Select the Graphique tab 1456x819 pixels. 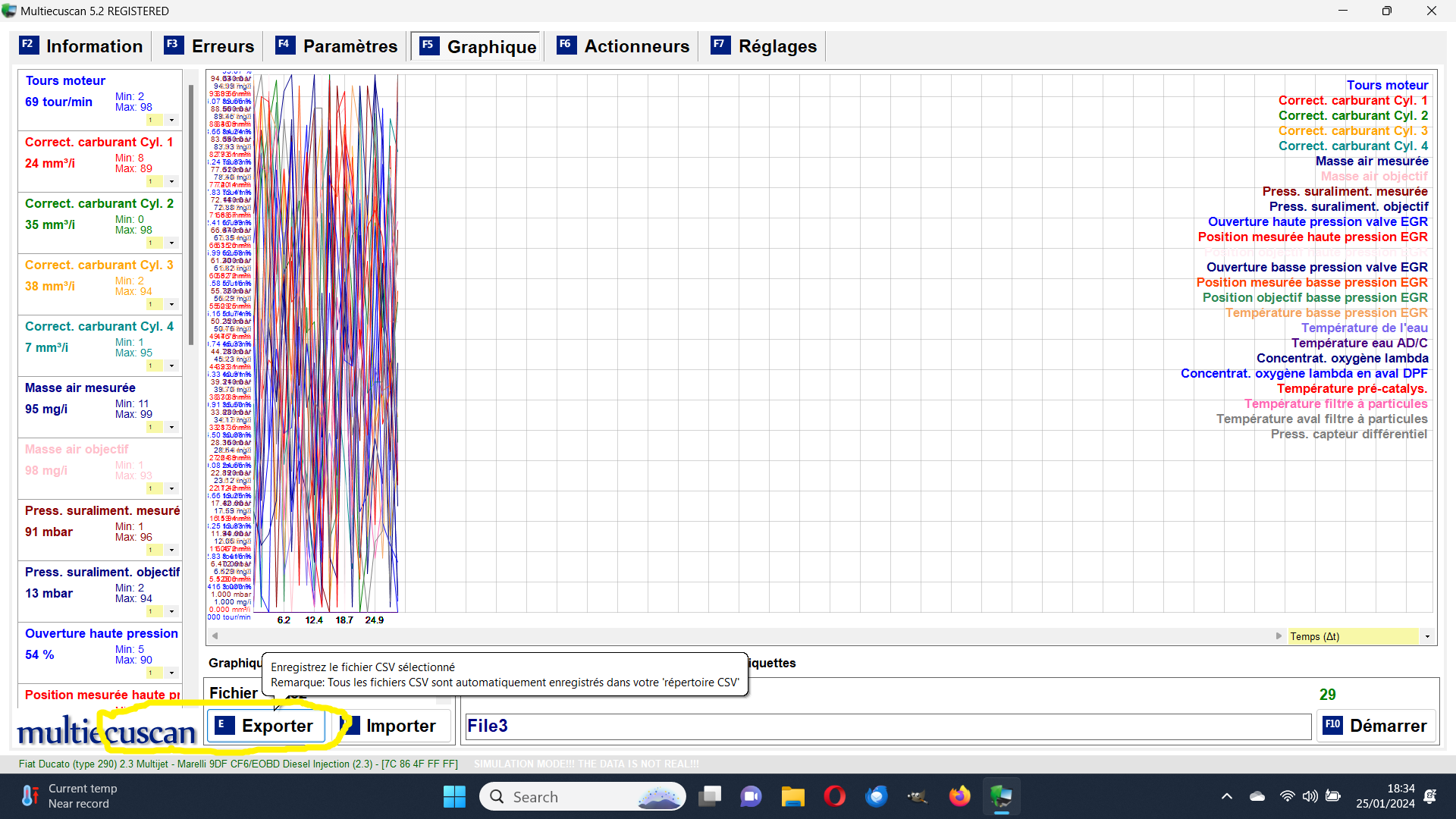477,46
